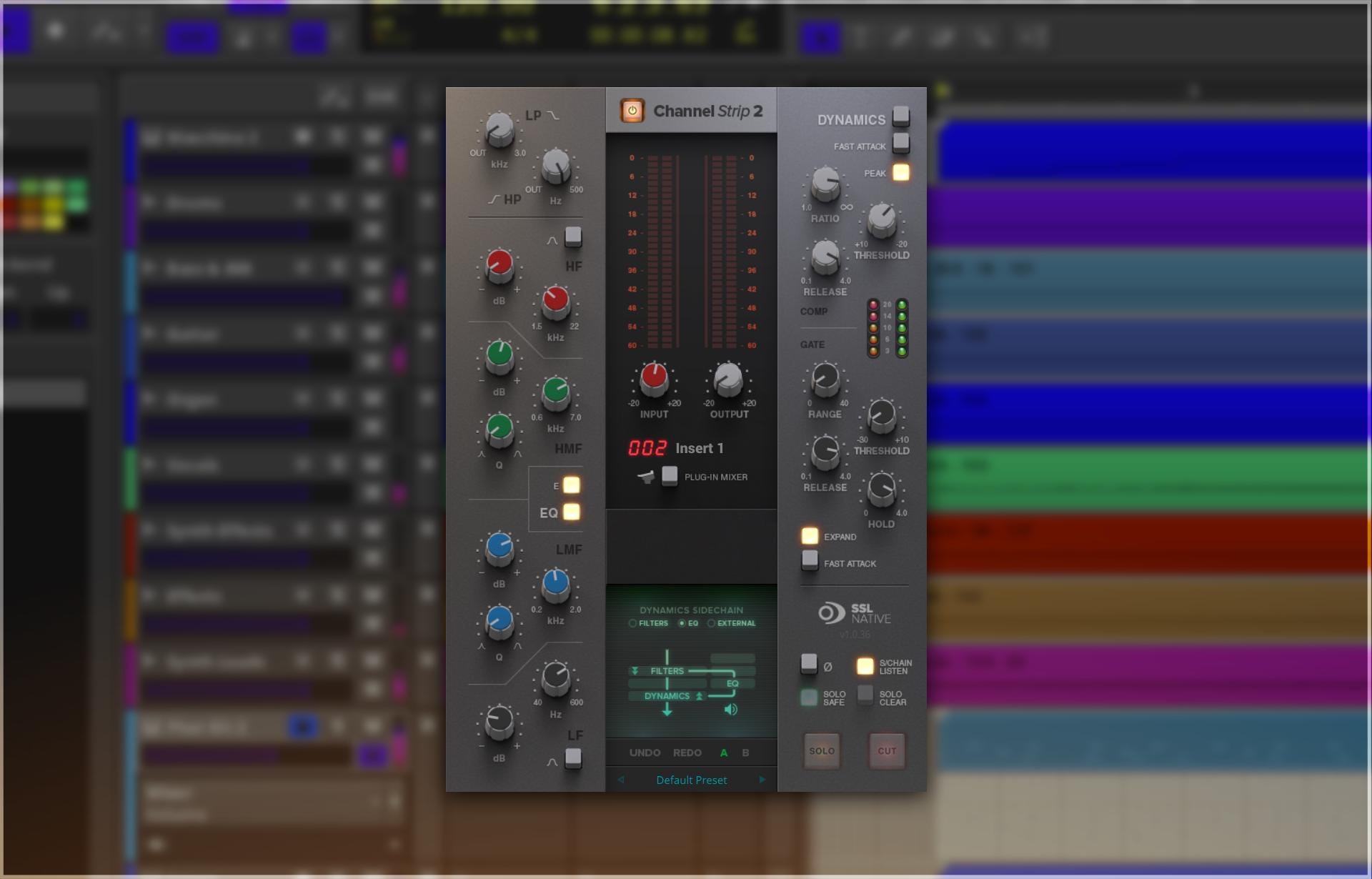Click the EQ block in routing diagram
The image size is (1372, 879).
(x=732, y=684)
